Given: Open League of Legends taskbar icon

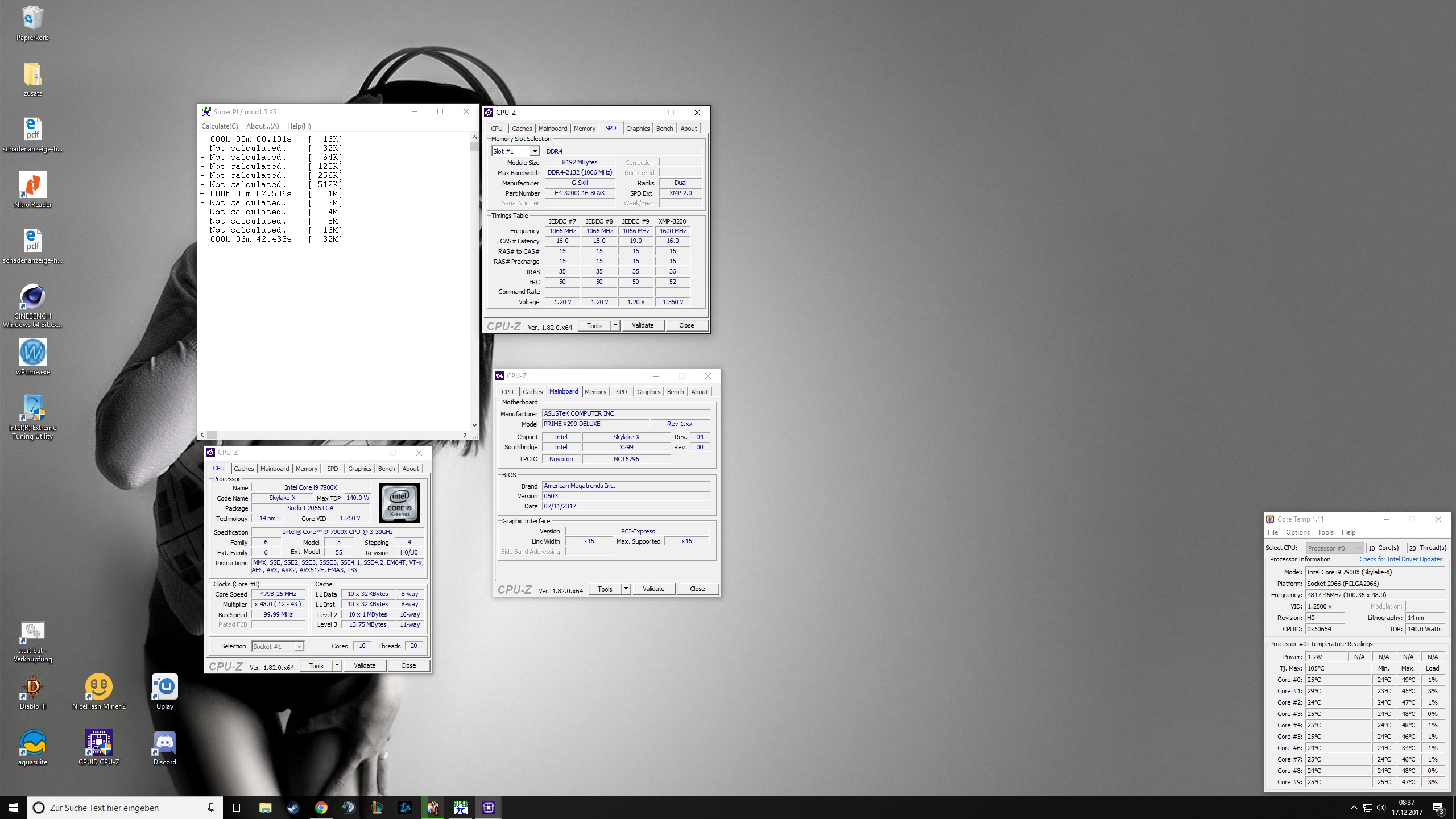Looking at the screenshot, I should (x=377, y=808).
